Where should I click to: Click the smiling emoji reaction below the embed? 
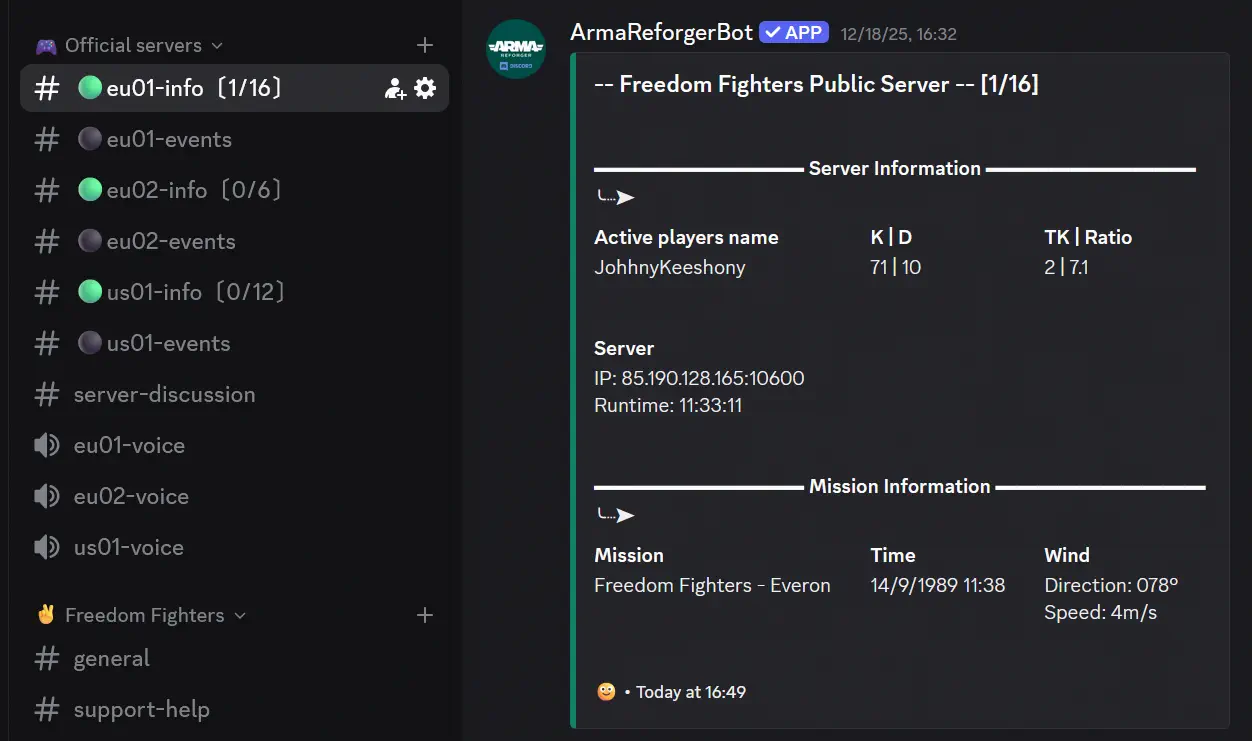[x=605, y=691]
